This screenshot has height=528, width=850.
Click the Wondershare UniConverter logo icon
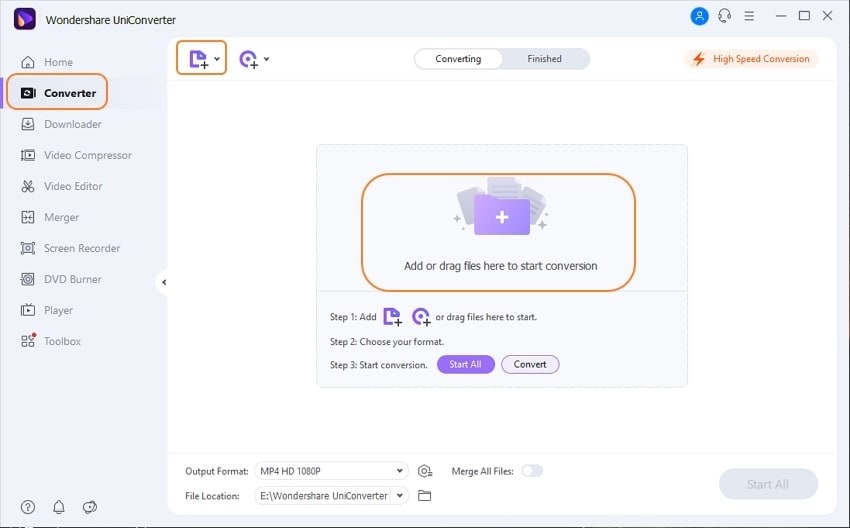[x=24, y=19]
